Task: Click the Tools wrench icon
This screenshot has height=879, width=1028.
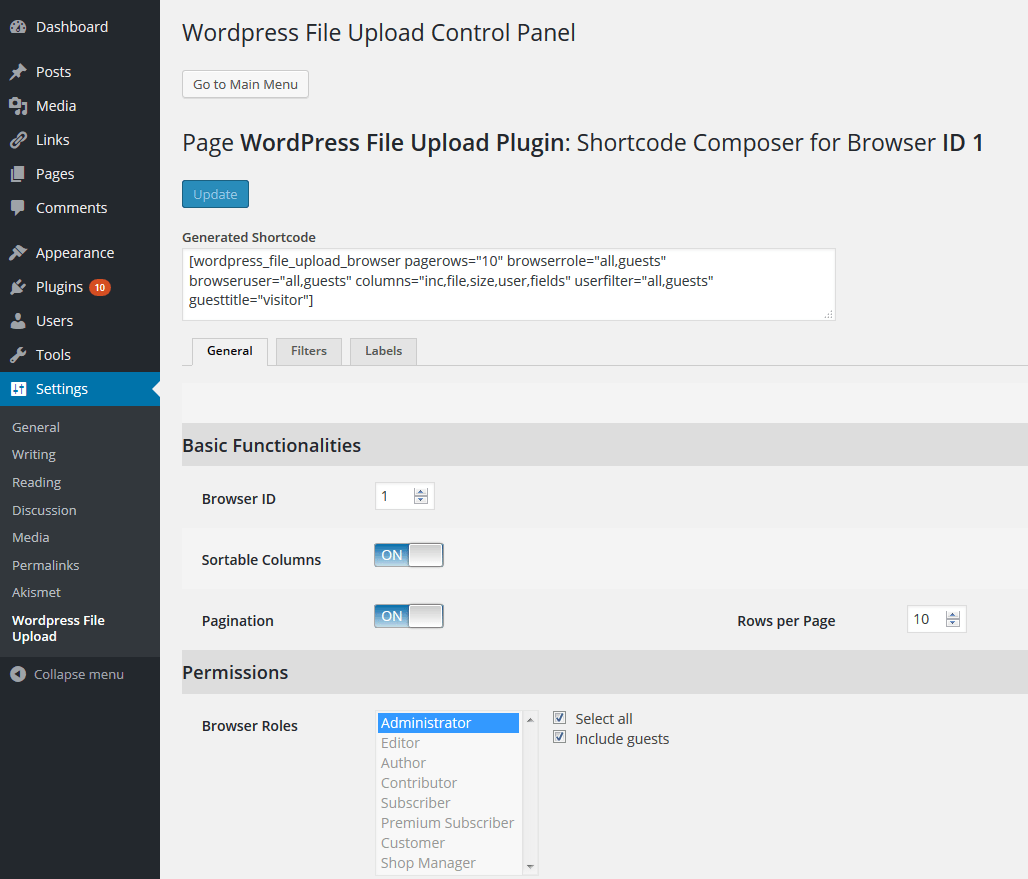Action: (18, 354)
